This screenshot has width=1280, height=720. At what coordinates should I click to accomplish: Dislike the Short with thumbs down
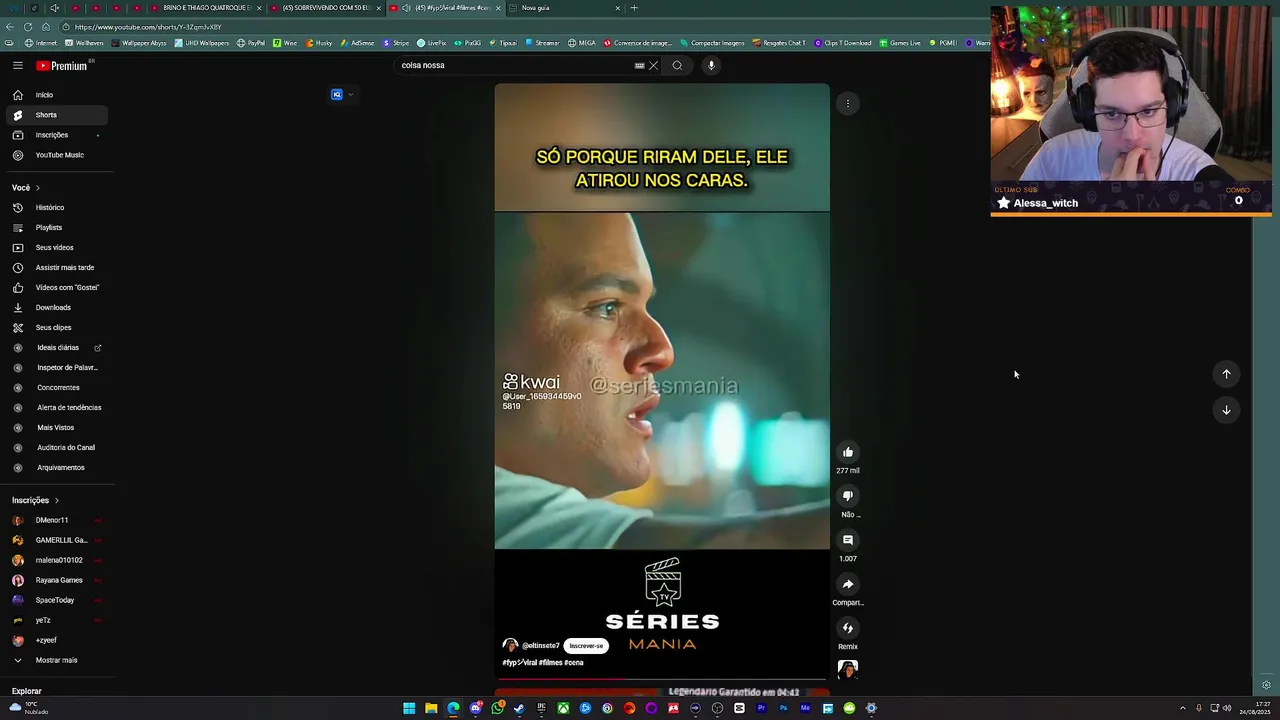(848, 496)
